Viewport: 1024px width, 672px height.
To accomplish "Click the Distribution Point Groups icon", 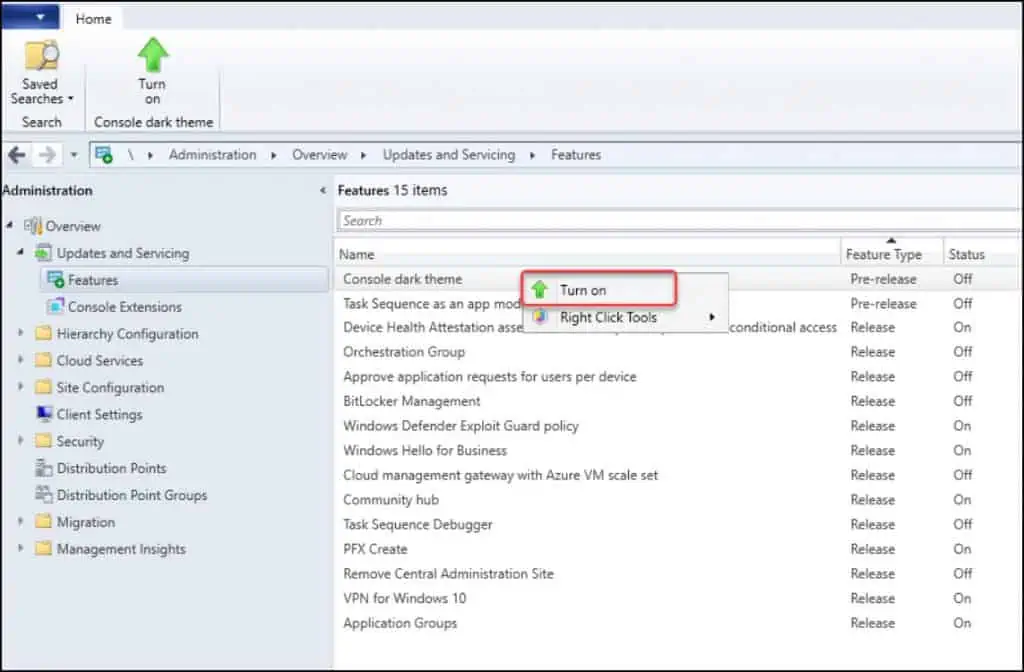I will [x=44, y=494].
